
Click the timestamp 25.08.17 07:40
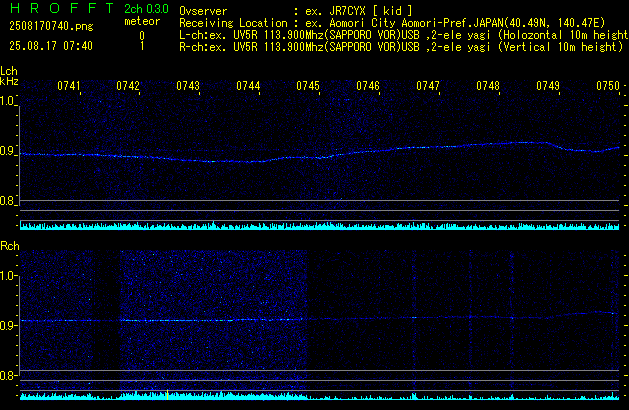pos(51,46)
